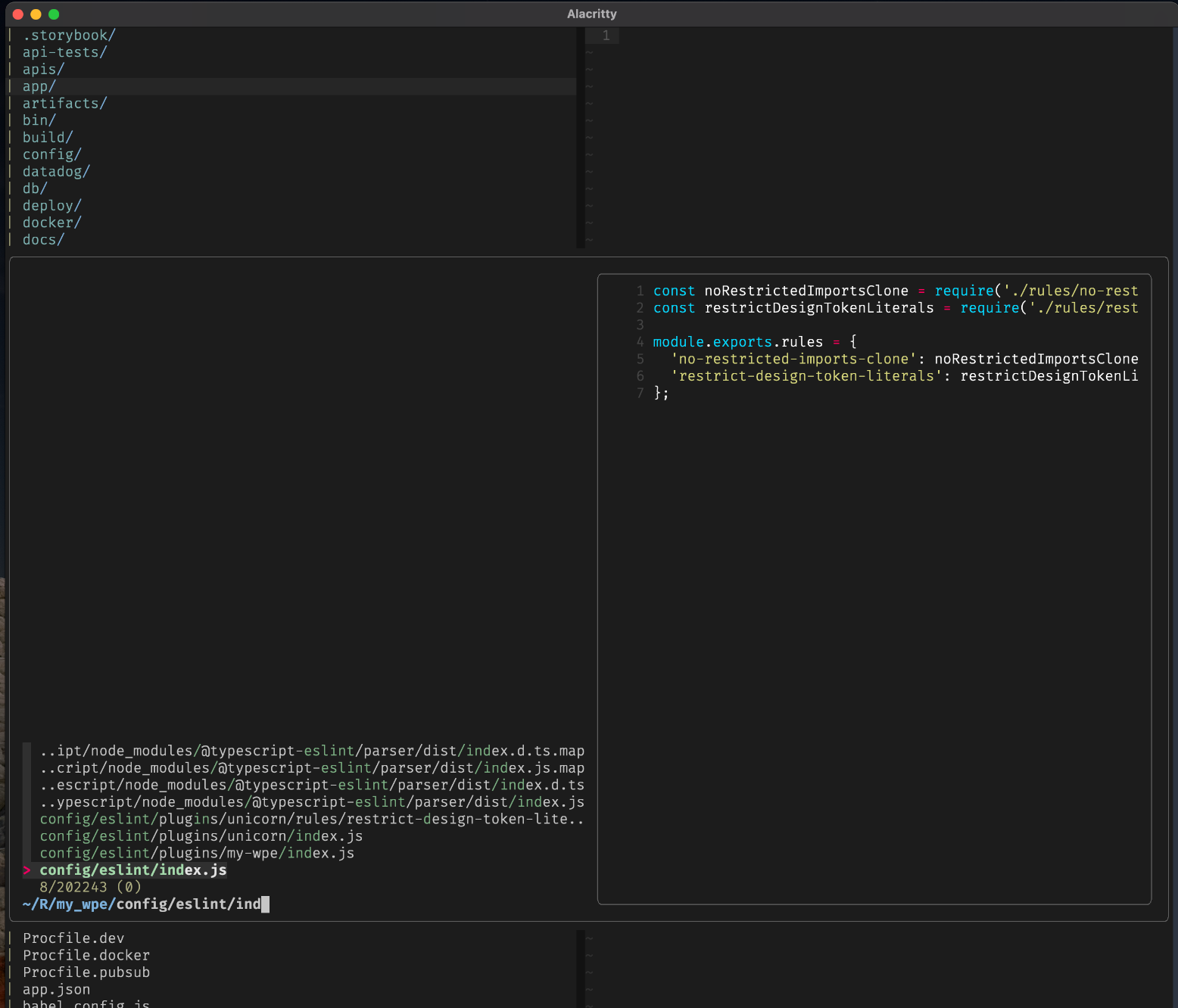The height and width of the screenshot is (1008, 1178).
Task: Select Procfile.docker file entry
Action: [x=86, y=956]
